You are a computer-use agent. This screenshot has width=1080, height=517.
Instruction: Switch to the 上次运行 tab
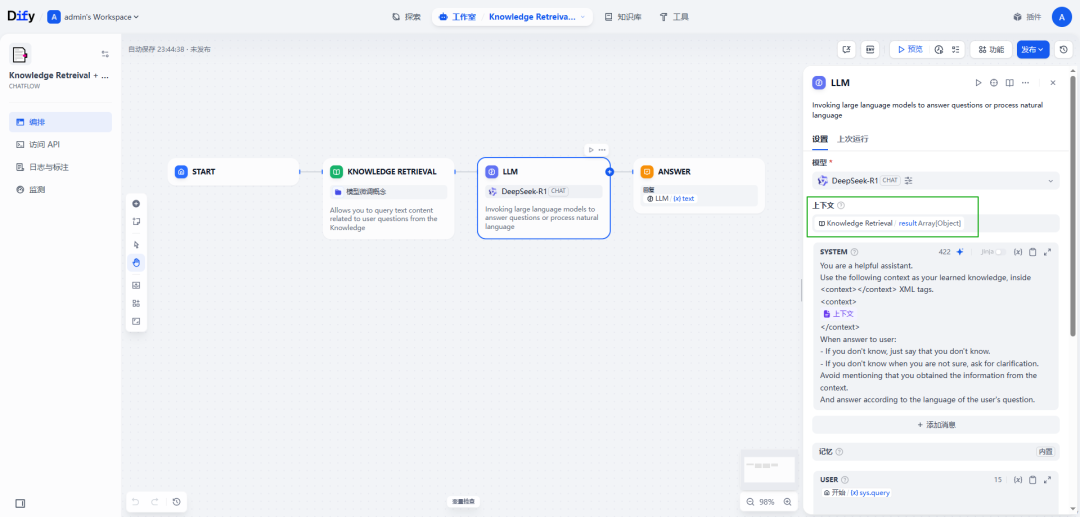click(x=852, y=139)
